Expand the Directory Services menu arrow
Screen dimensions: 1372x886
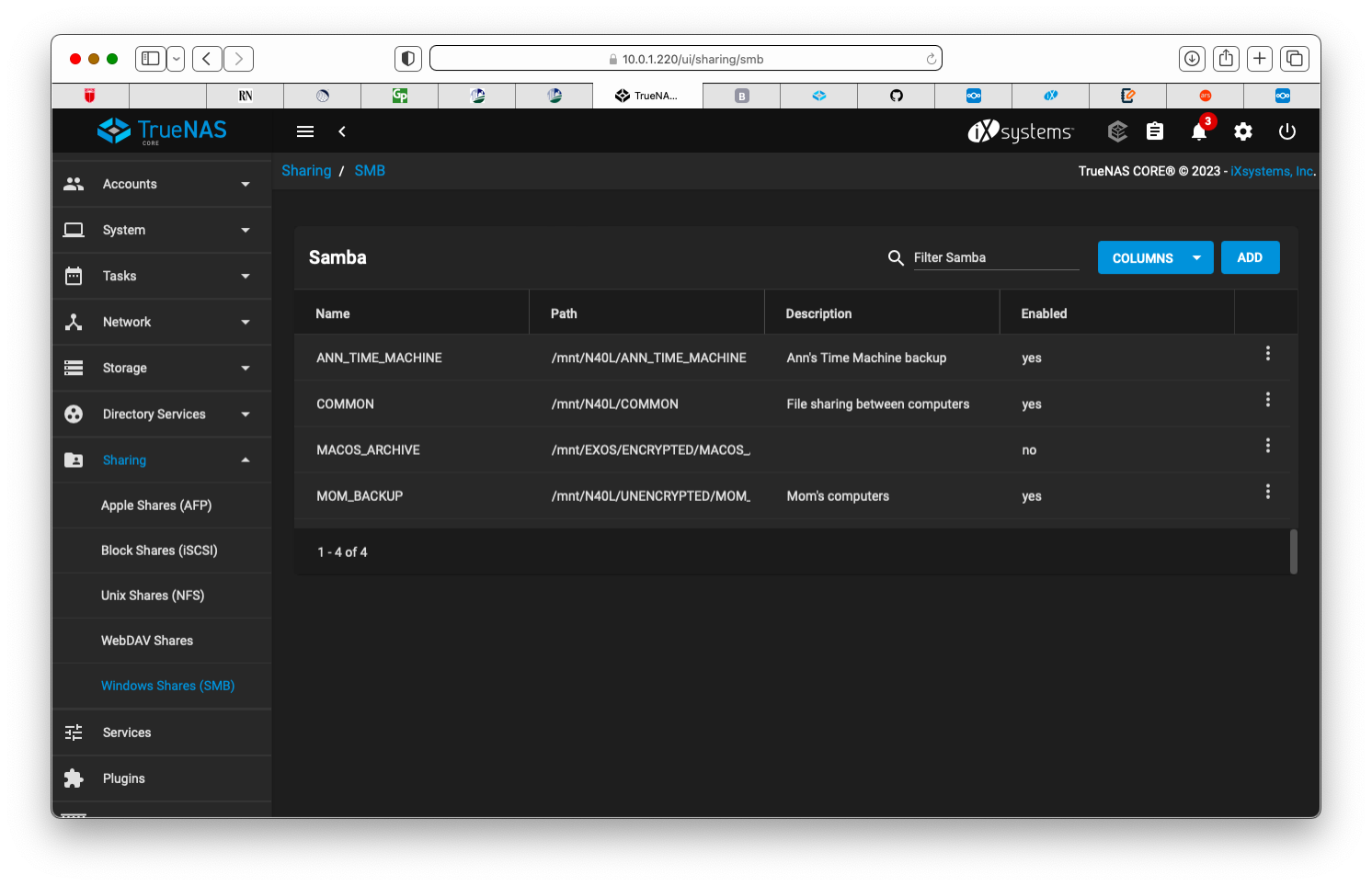pyautogui.click(x=246, y=414)
